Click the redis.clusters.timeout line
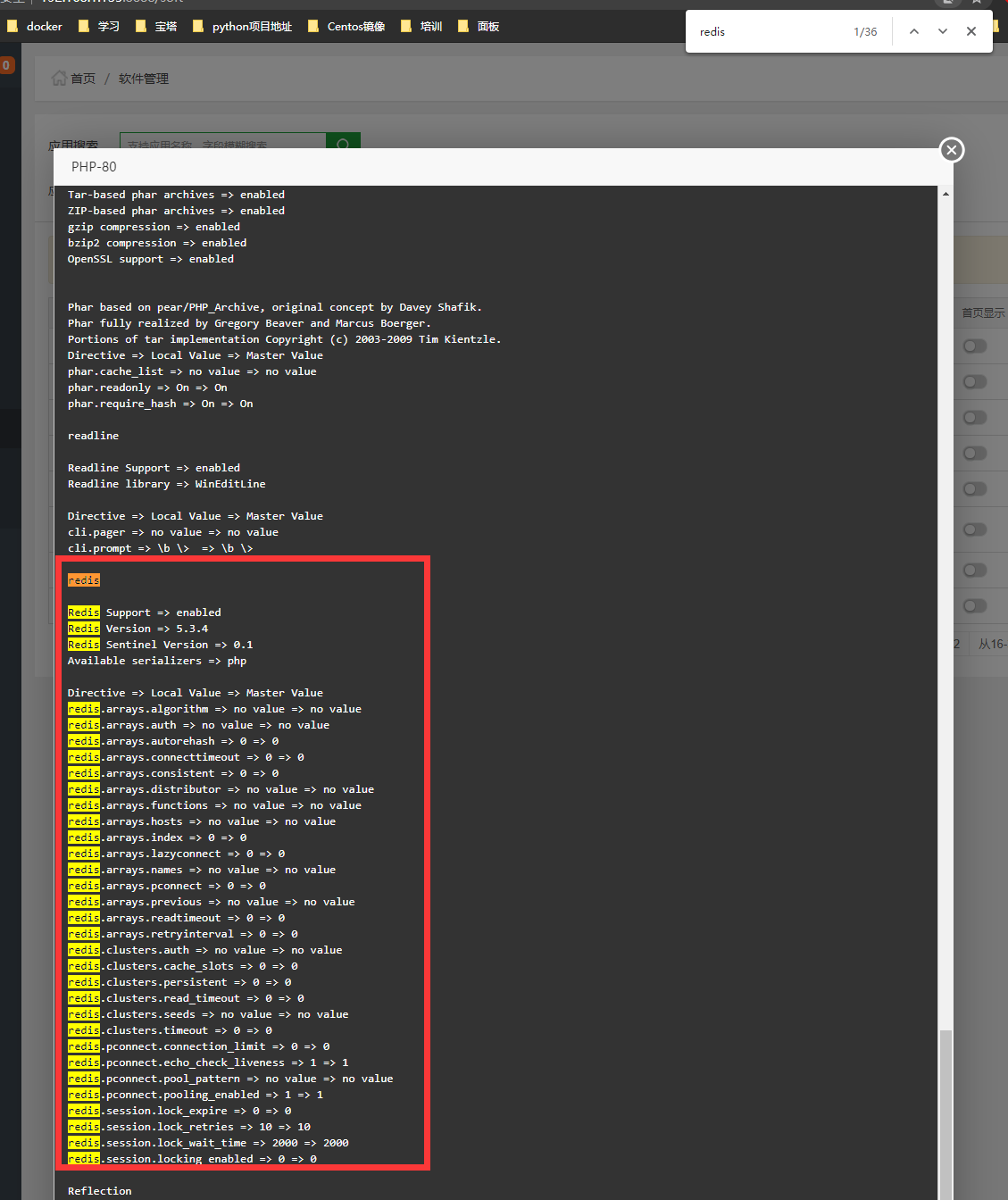The height and width of the screenshot is (1200, 1008). pyautogui.click(x=171, y=1030)
